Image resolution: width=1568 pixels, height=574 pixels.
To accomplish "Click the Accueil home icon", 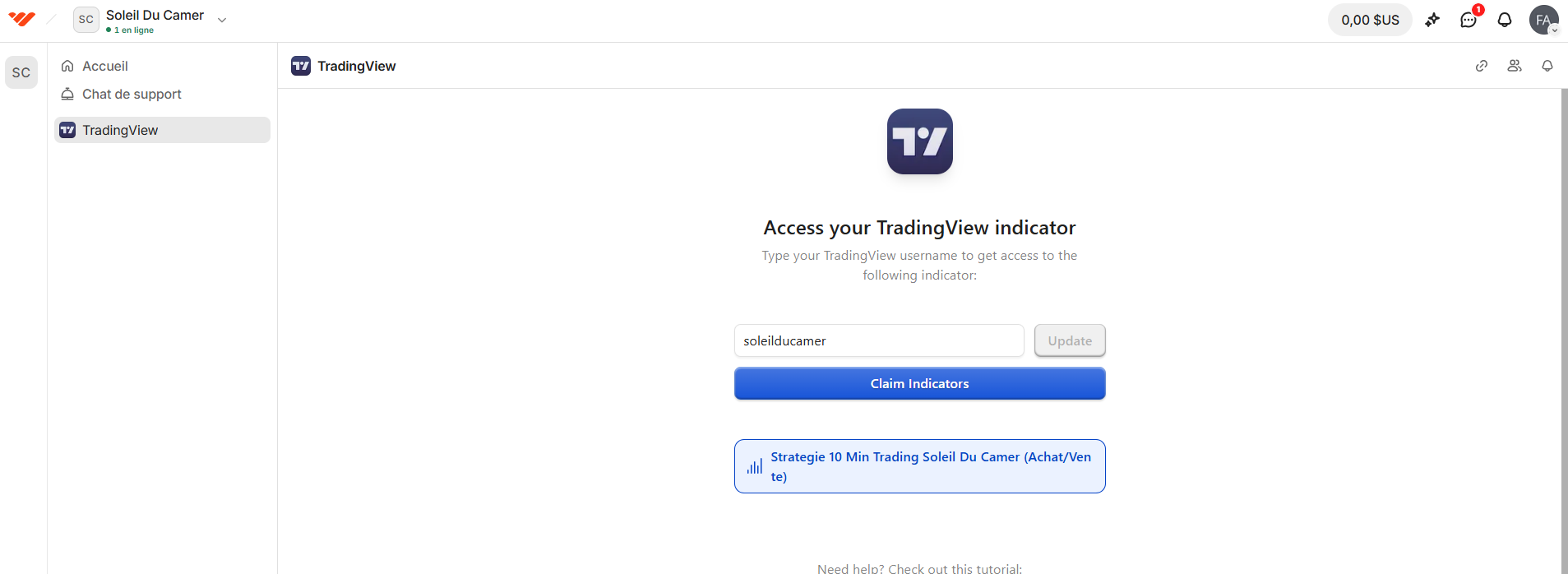I will (67, 66).
